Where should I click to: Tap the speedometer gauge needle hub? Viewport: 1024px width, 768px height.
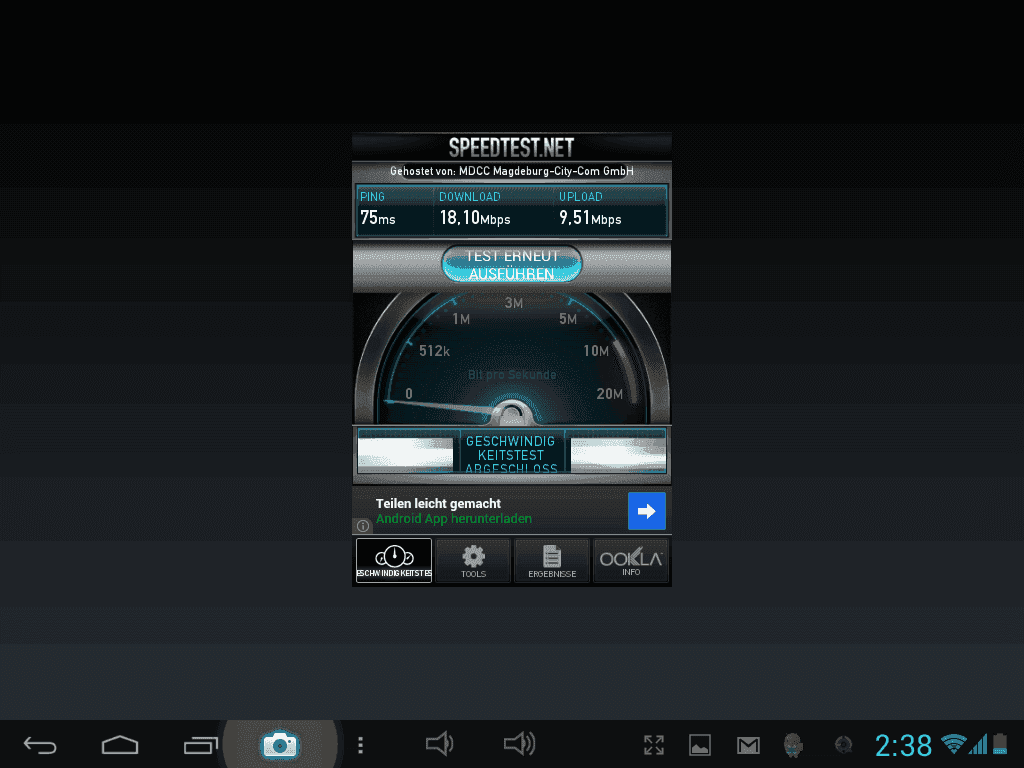512,413
